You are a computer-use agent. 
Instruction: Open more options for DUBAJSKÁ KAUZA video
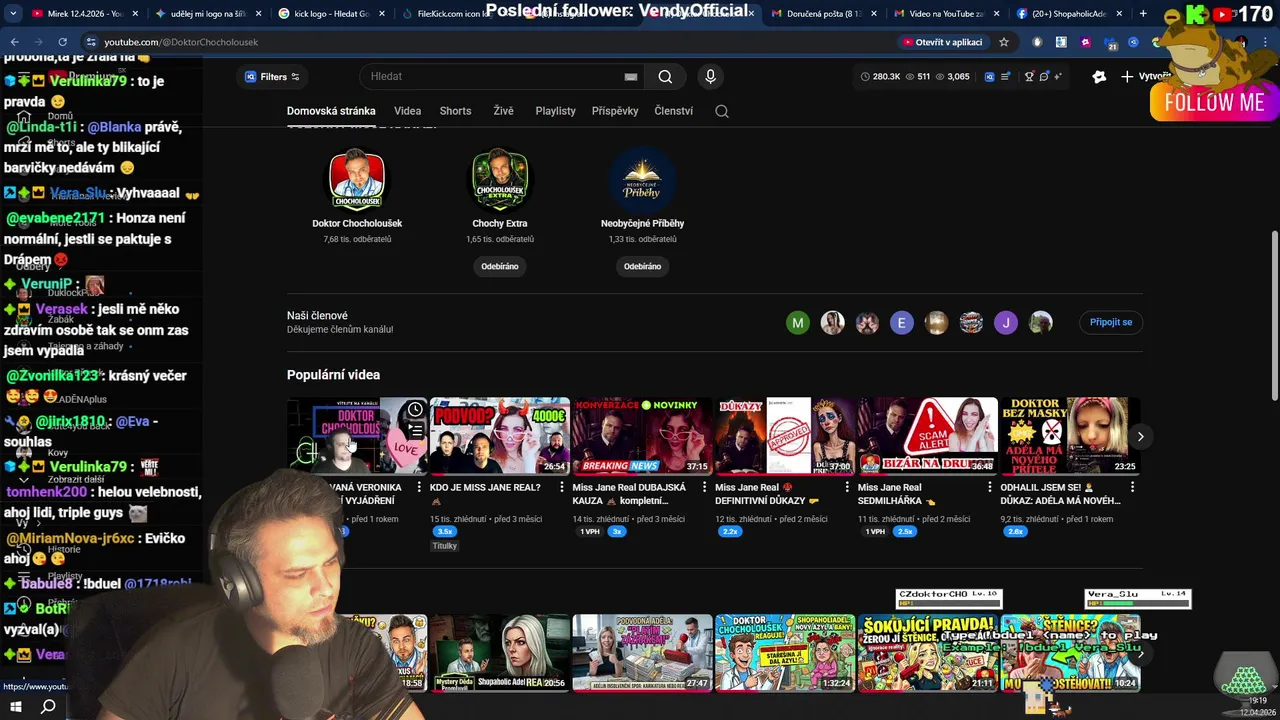[x=704, y=488]
